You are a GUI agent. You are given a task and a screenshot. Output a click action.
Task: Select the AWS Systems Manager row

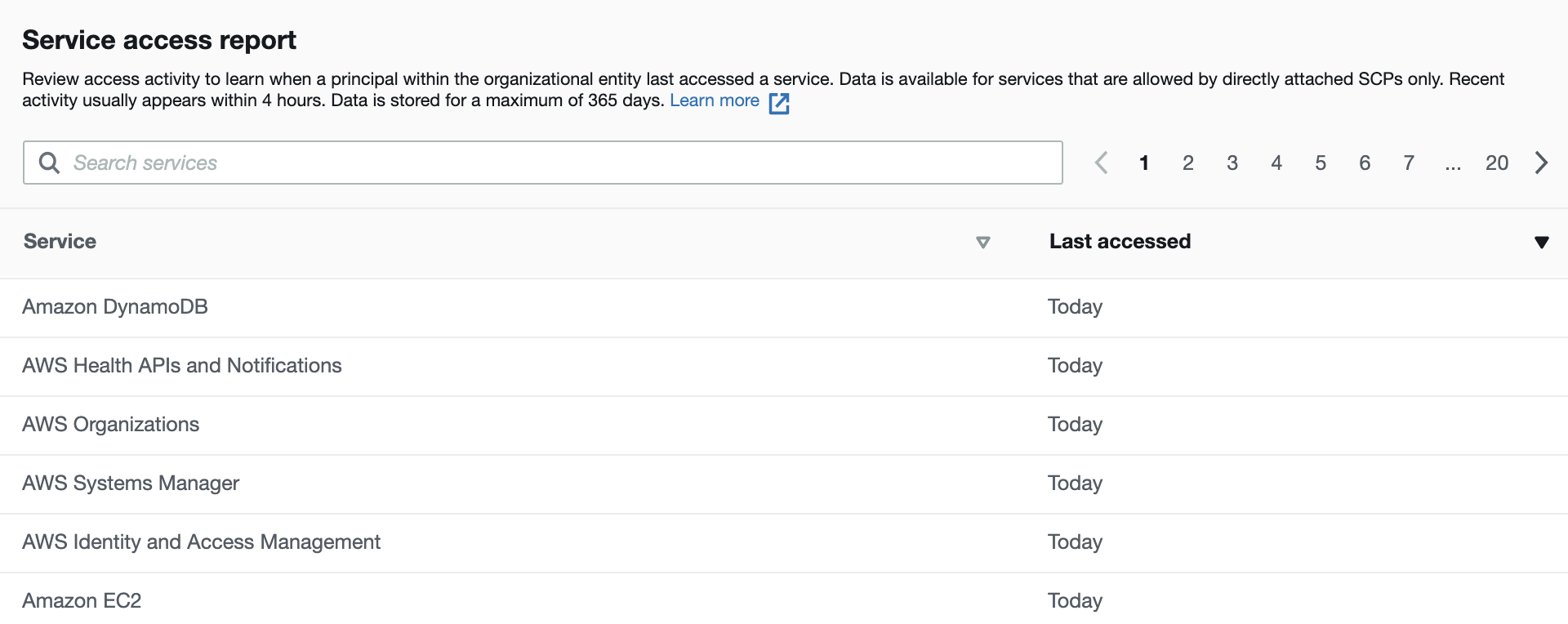[131, 484]
